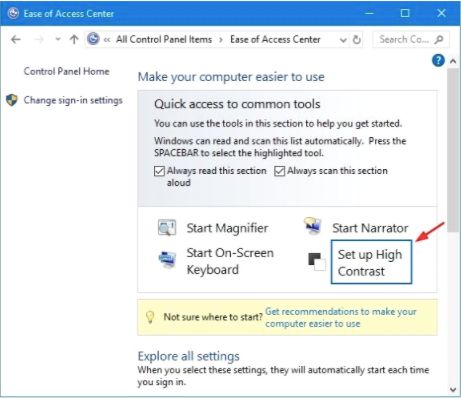Go back with the left arrow
Viewport: 461px width, 398px height.
coord(16,40)
